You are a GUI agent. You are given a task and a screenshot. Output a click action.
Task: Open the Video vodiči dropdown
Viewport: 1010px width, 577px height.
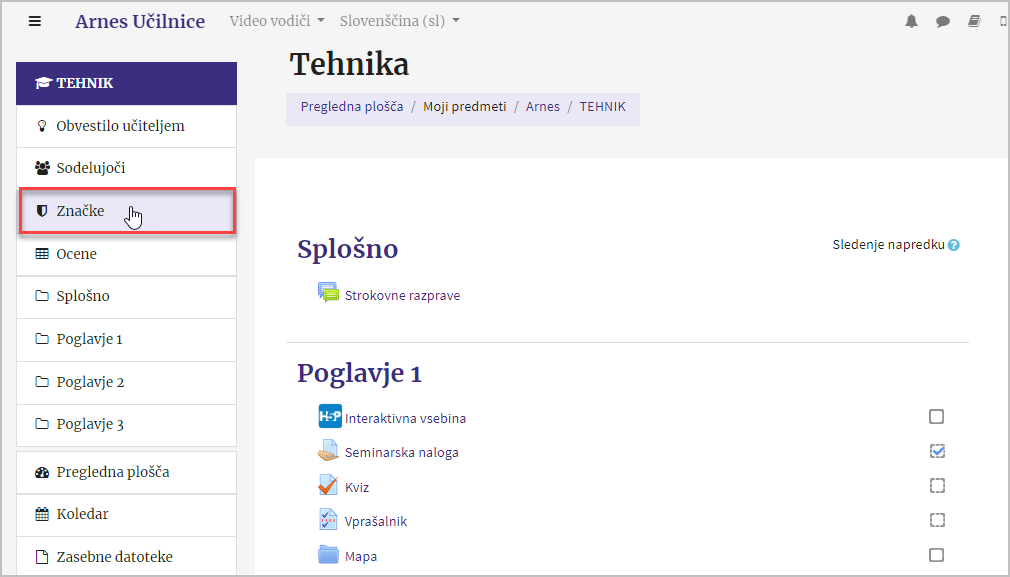[277, 21]
